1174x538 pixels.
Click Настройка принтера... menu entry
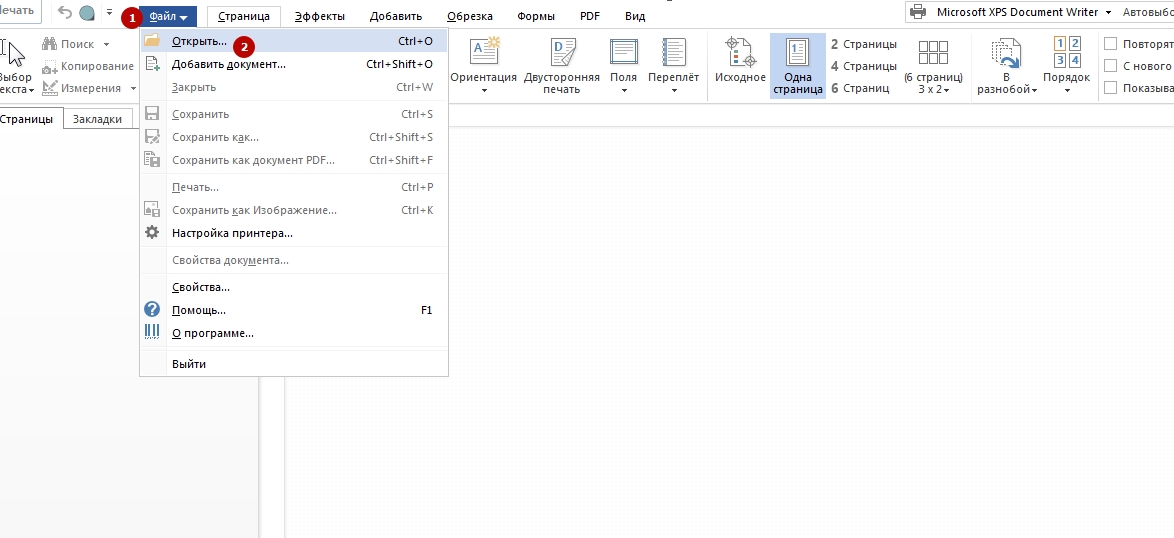232,233
